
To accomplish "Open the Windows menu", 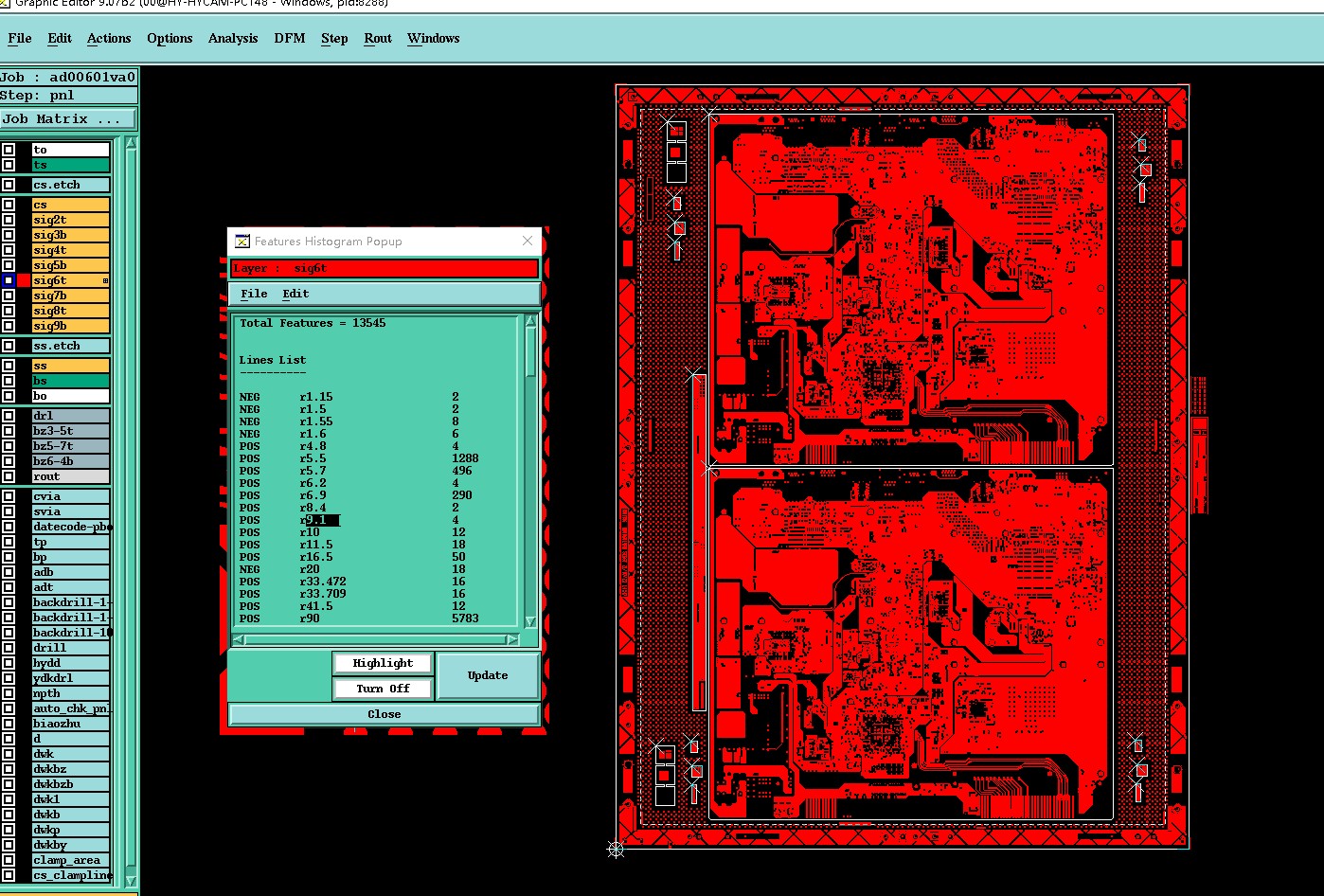I will pyautogui.click(x=434, y=39).
